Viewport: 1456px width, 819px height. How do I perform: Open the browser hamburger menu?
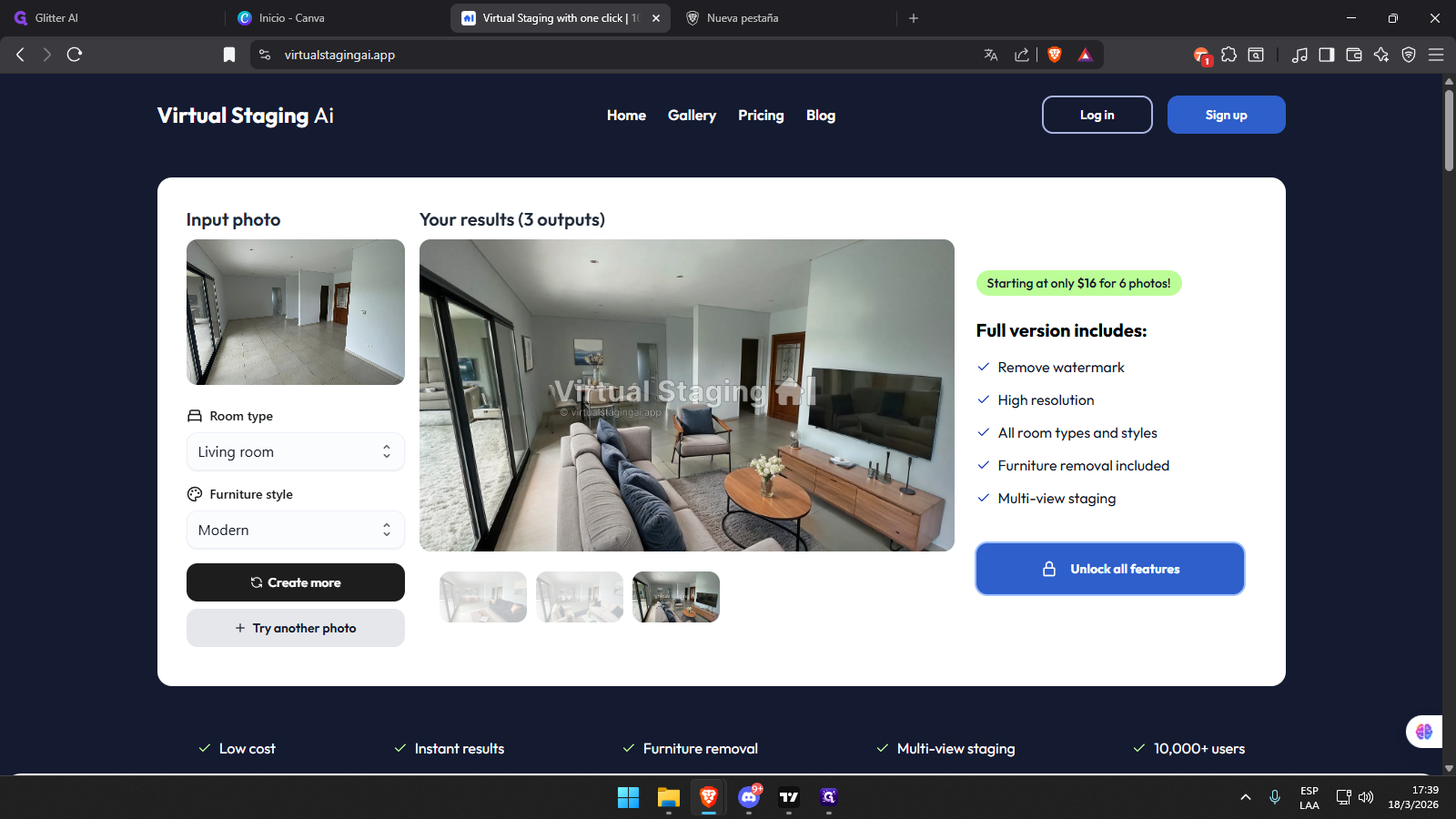point(1436,55)
